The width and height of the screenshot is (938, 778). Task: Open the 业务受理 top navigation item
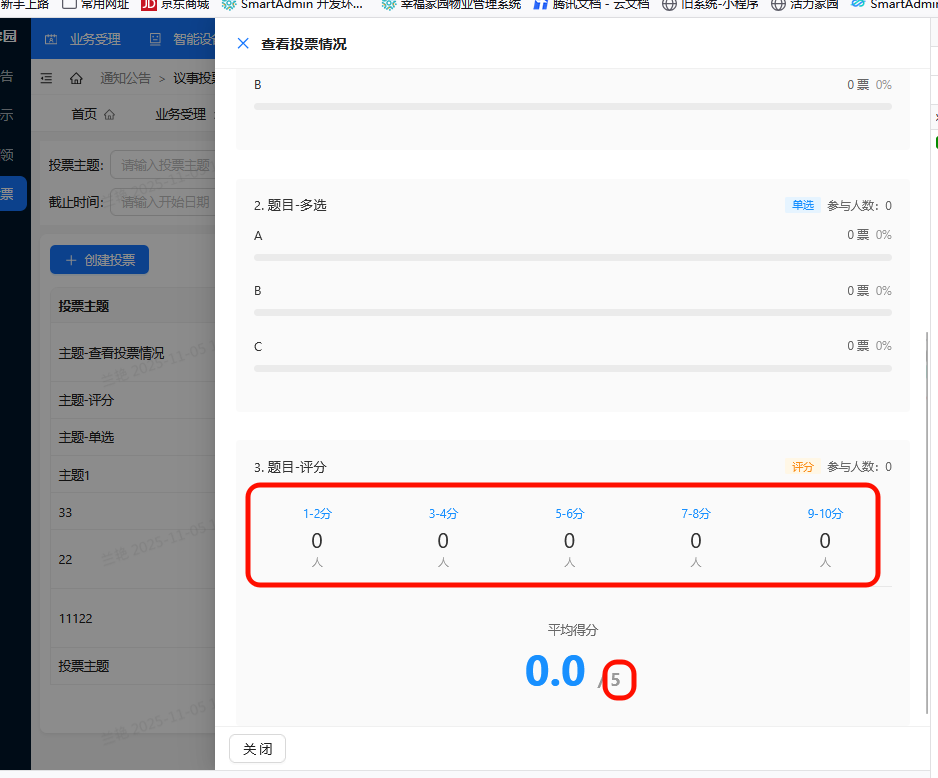84,40
